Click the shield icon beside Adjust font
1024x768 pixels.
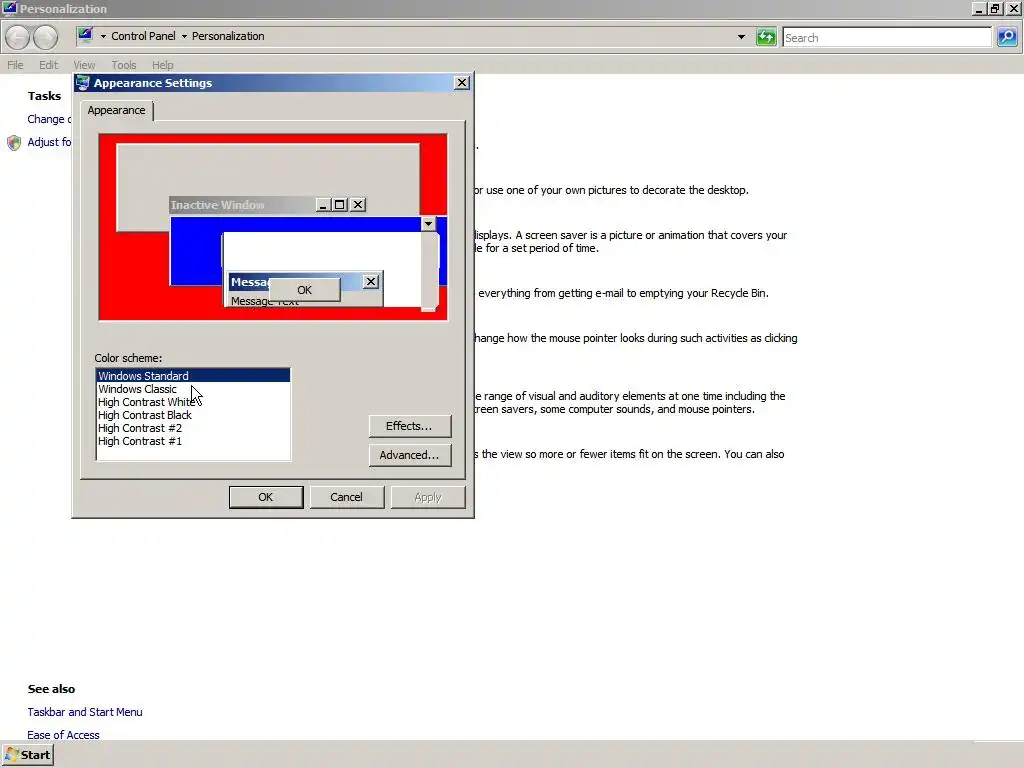click(14, 142)
